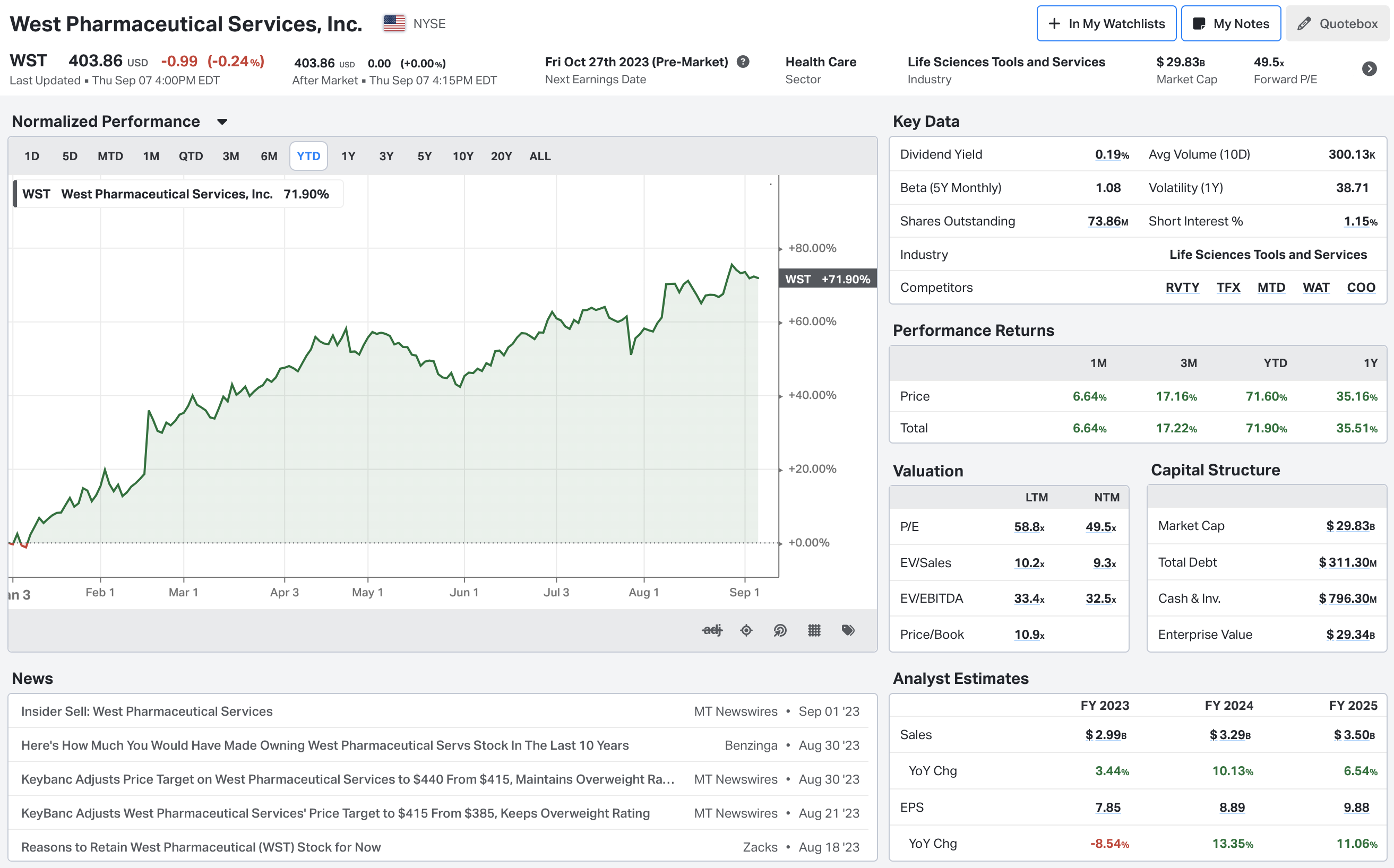Click LTM EV/Sales value 10.2x
The image size is (1394, 868).
(x=1029, y=563)
